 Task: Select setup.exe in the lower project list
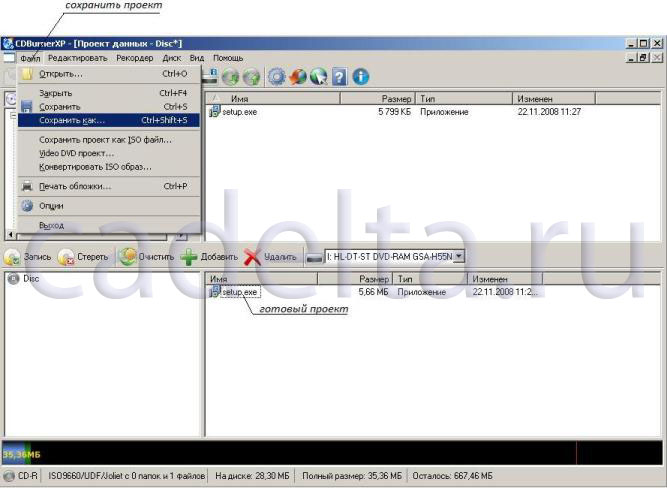[x=239, y=292]
